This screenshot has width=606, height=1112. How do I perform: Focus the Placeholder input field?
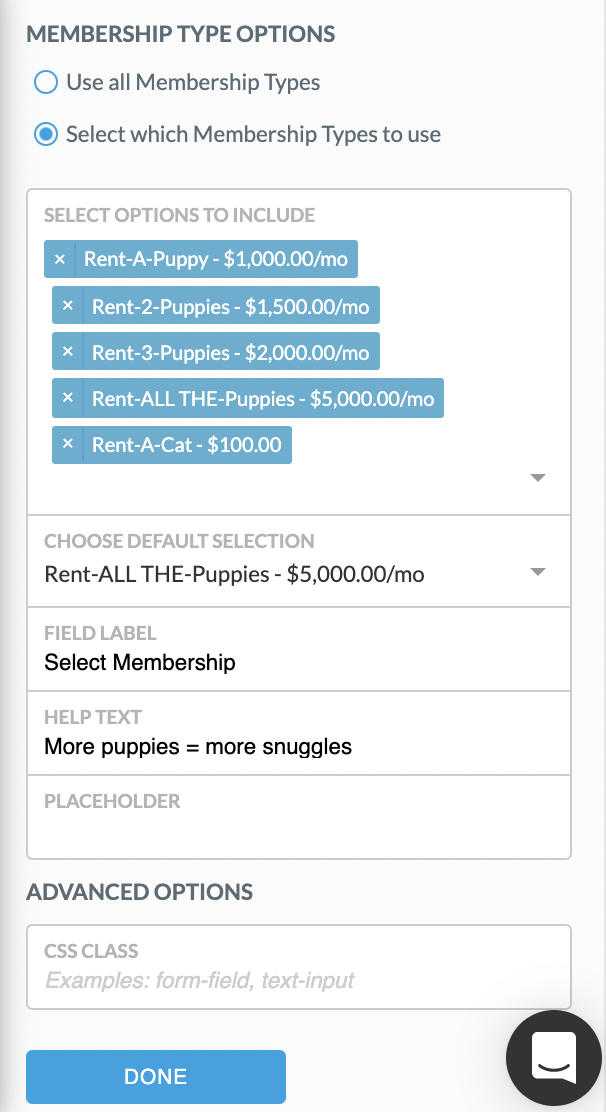pyautogui.click(x=298, y=817)
